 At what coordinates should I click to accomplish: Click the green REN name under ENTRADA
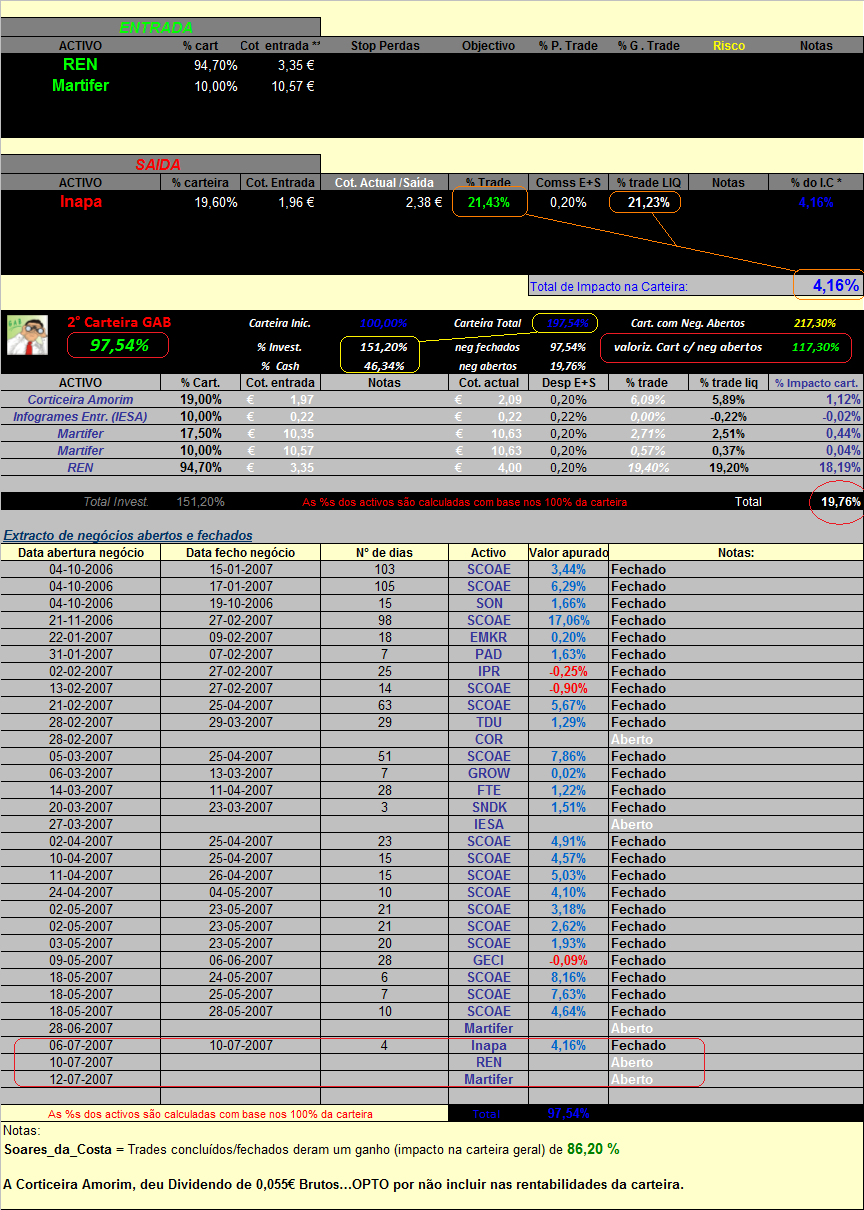click(x=80, y=64)
